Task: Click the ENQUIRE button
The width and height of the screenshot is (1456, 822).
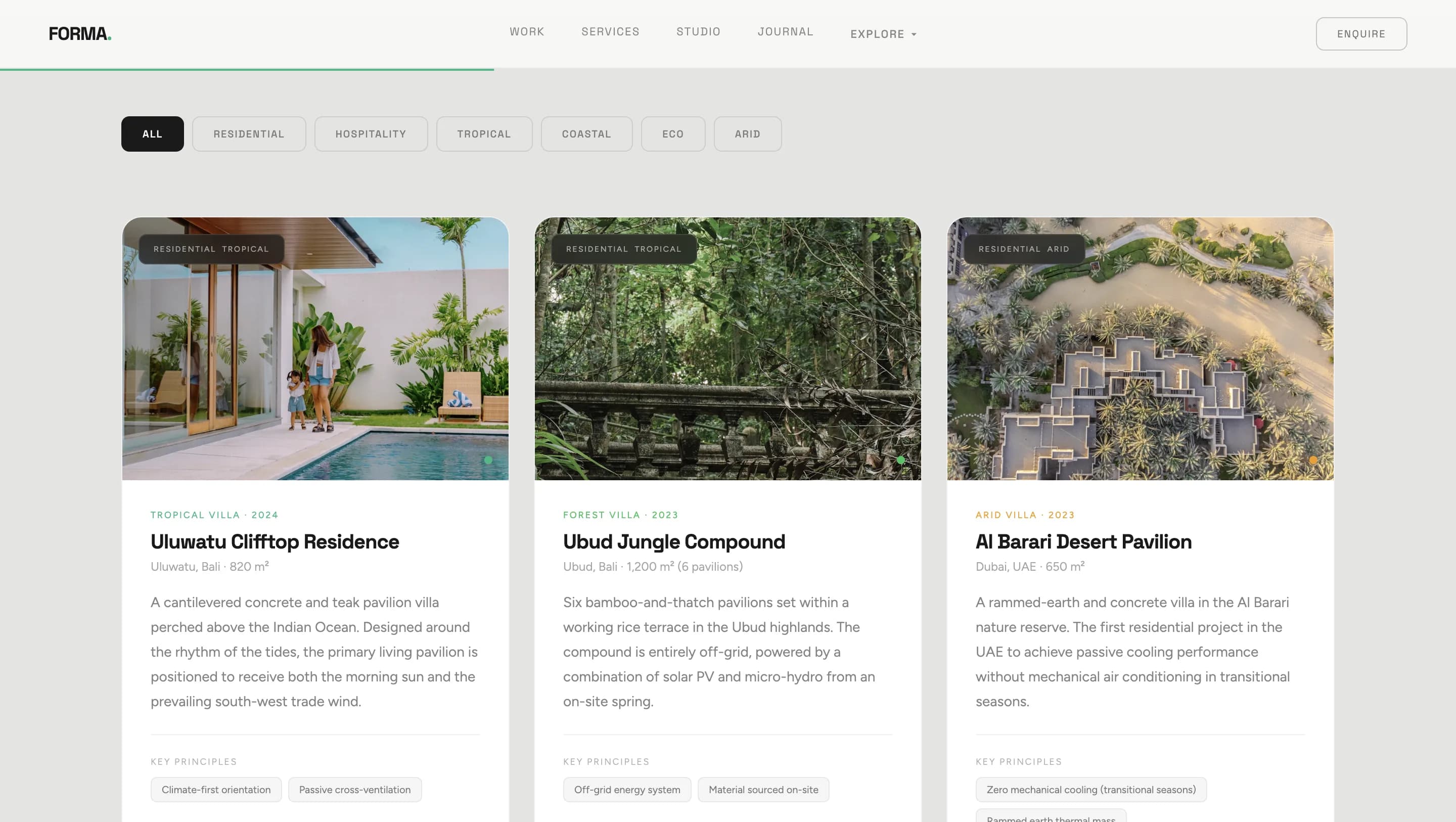Action: (1361, 33)
